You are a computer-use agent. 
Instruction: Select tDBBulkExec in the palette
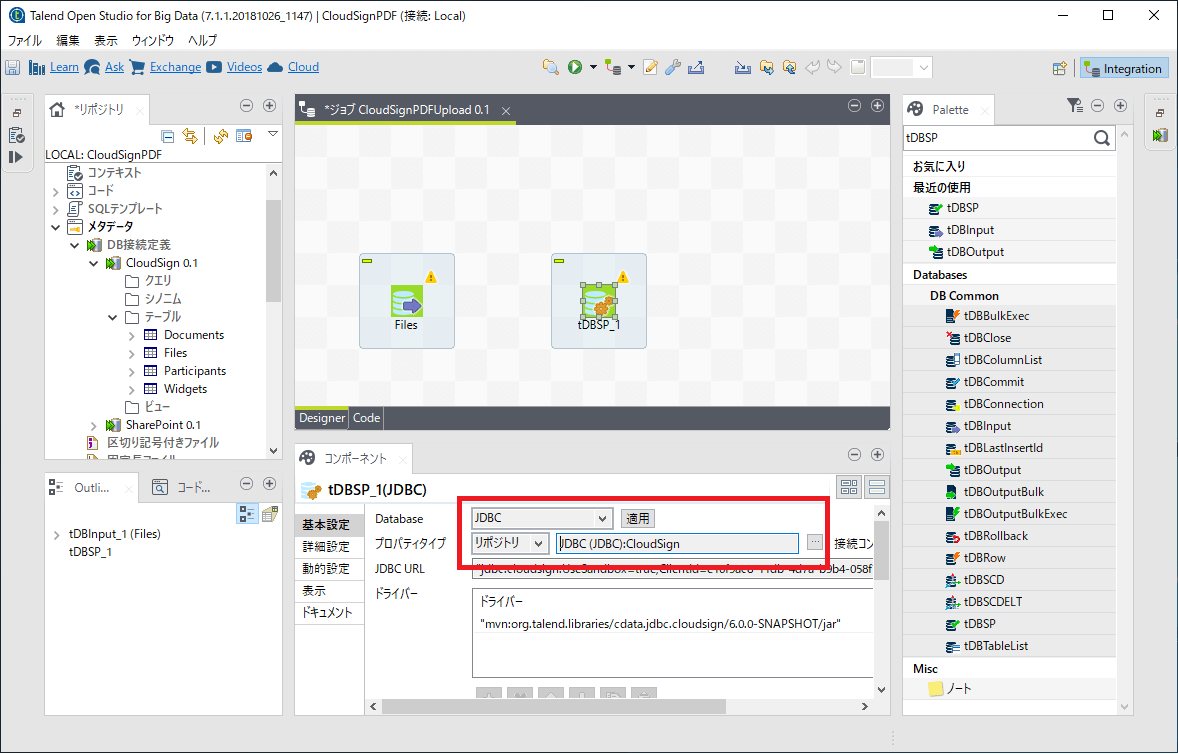(x=996, y=316)
